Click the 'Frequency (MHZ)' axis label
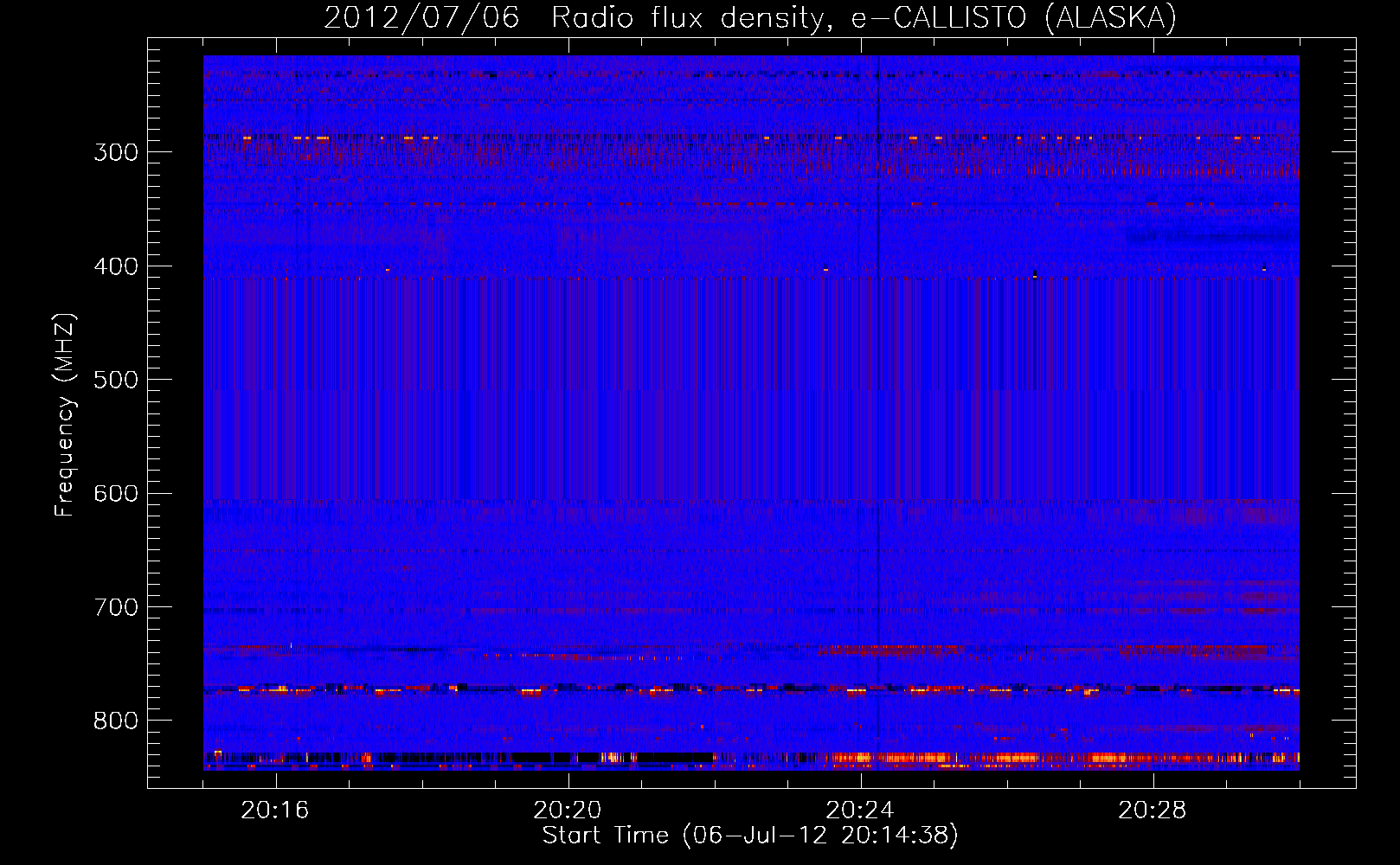 65,415
